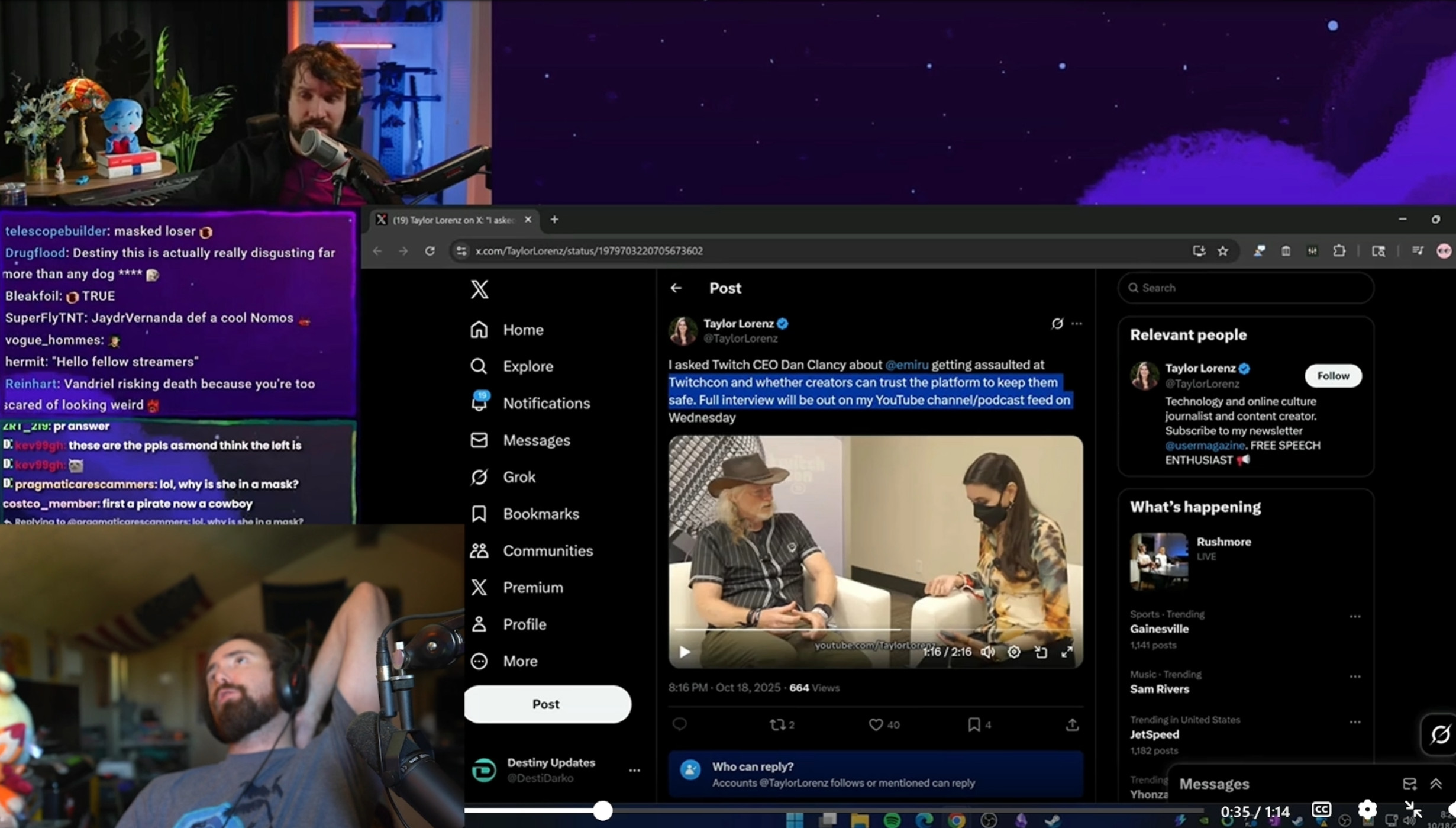Click the video progress bar handle
The height and width of the screenshot is (828, 1456).
click(602, 810)
